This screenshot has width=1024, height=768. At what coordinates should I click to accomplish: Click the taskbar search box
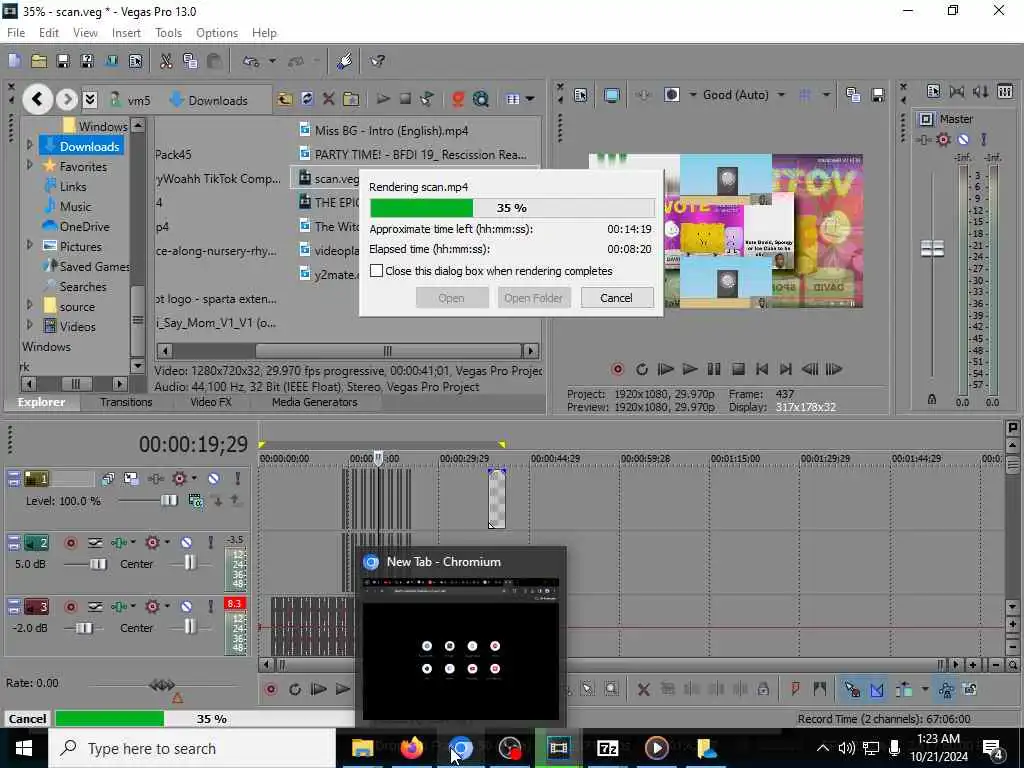pos(191,748)
